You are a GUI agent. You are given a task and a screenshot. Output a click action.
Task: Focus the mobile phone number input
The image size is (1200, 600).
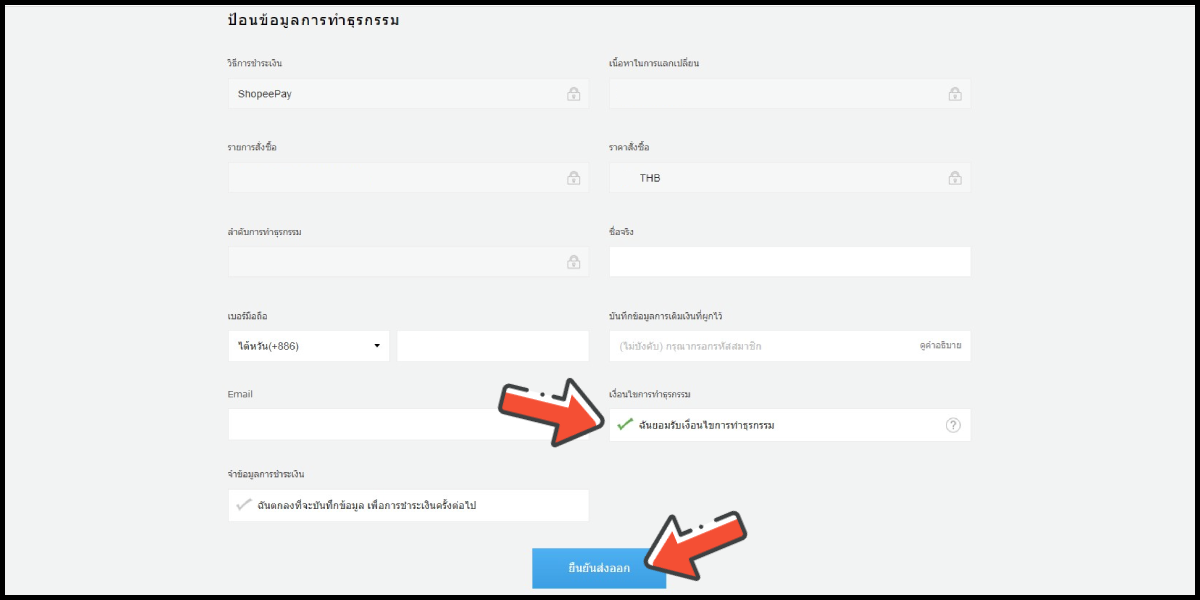tap(493, 346)
